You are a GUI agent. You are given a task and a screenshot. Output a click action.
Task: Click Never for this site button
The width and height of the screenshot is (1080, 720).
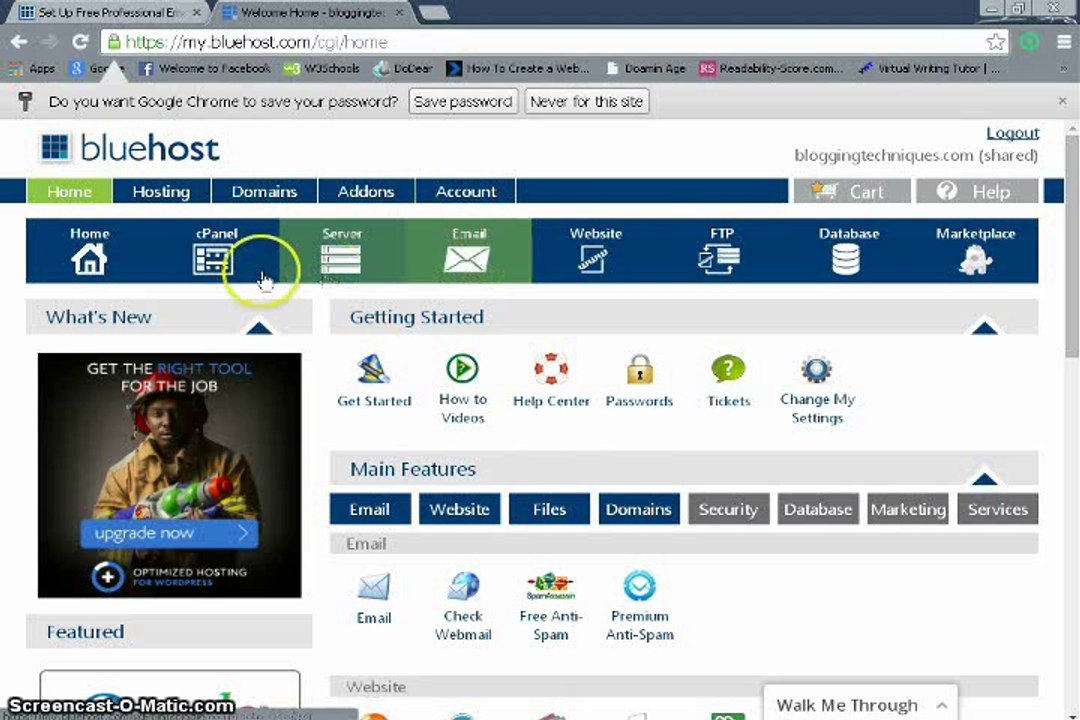point(586,101)
